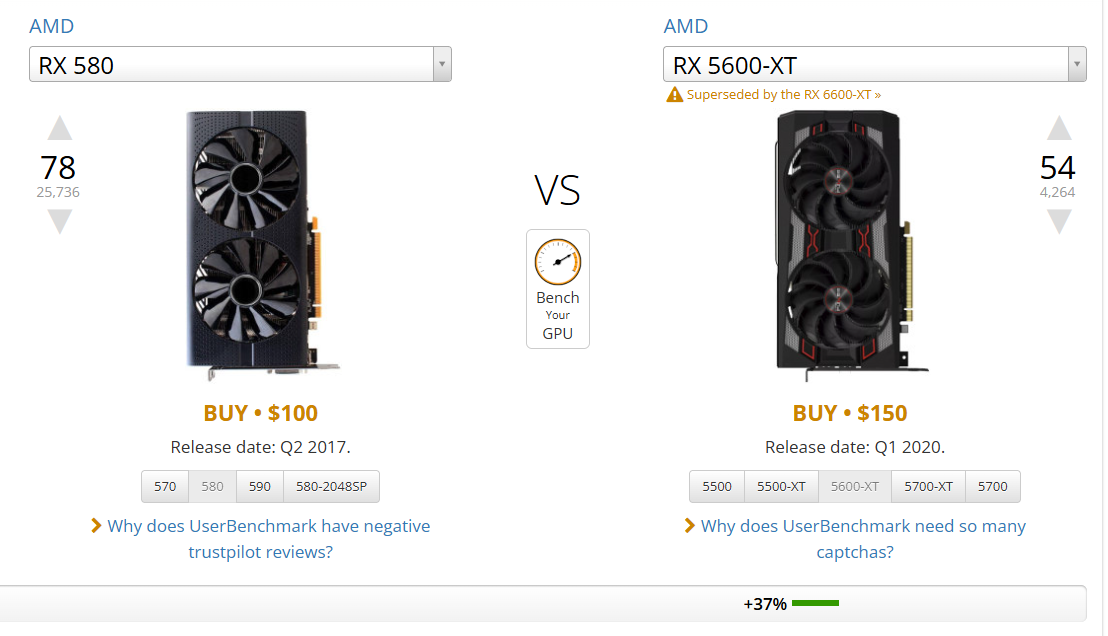1108x636 pixels.
Task: Open the RX 5600-XT model dropdown
Action: [874, 66]
